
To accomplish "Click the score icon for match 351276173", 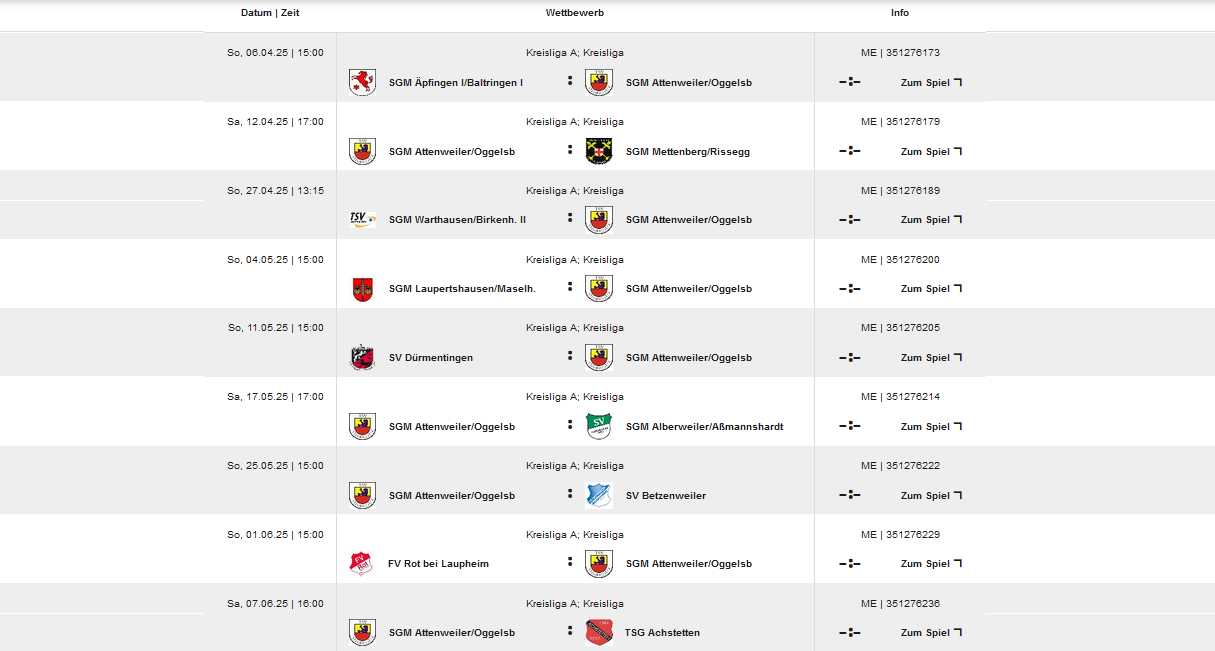I will (849, 82).
